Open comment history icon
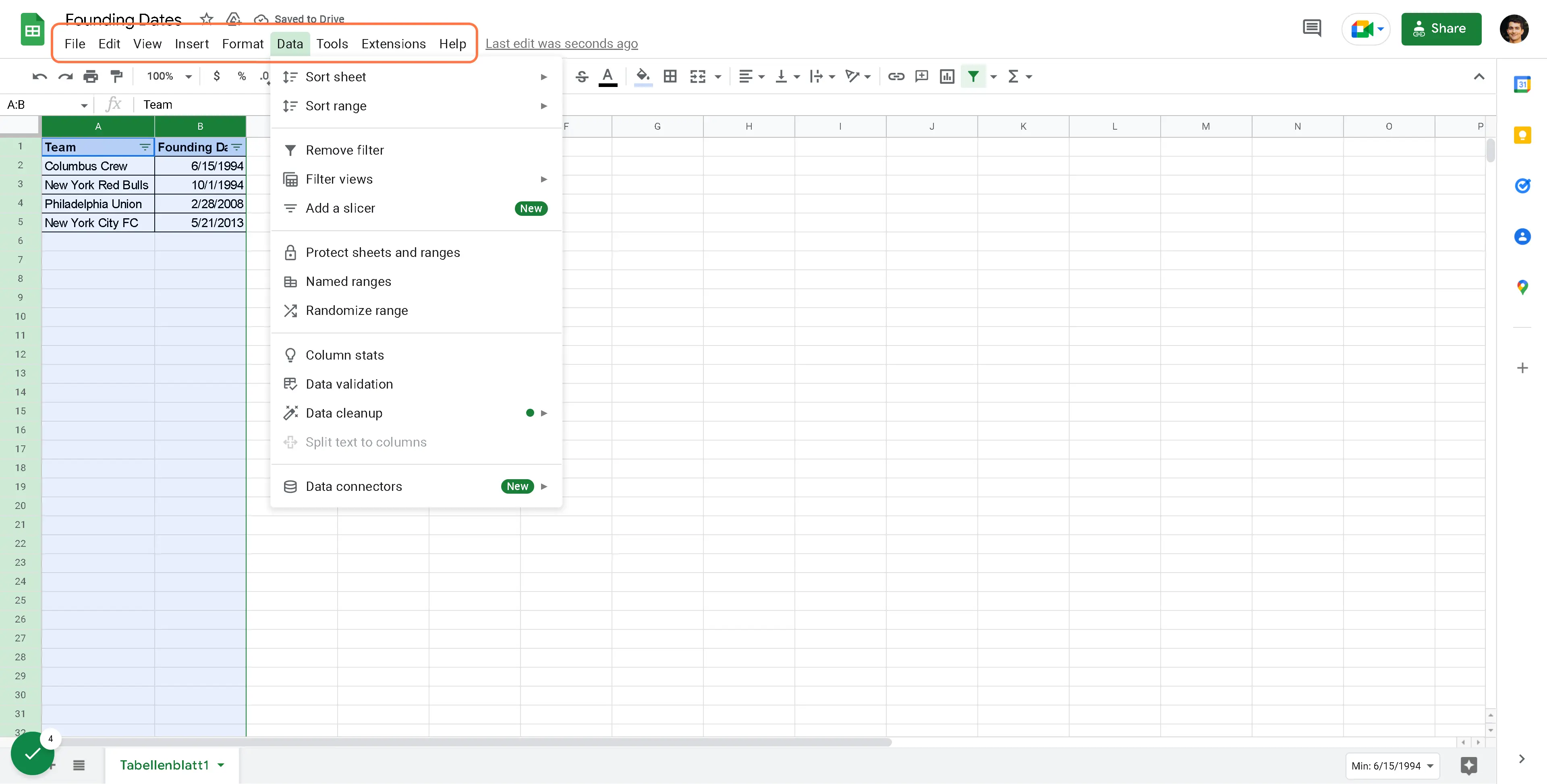The width and height of the screenshot is (1547, 784). (x=1312, y=28)
